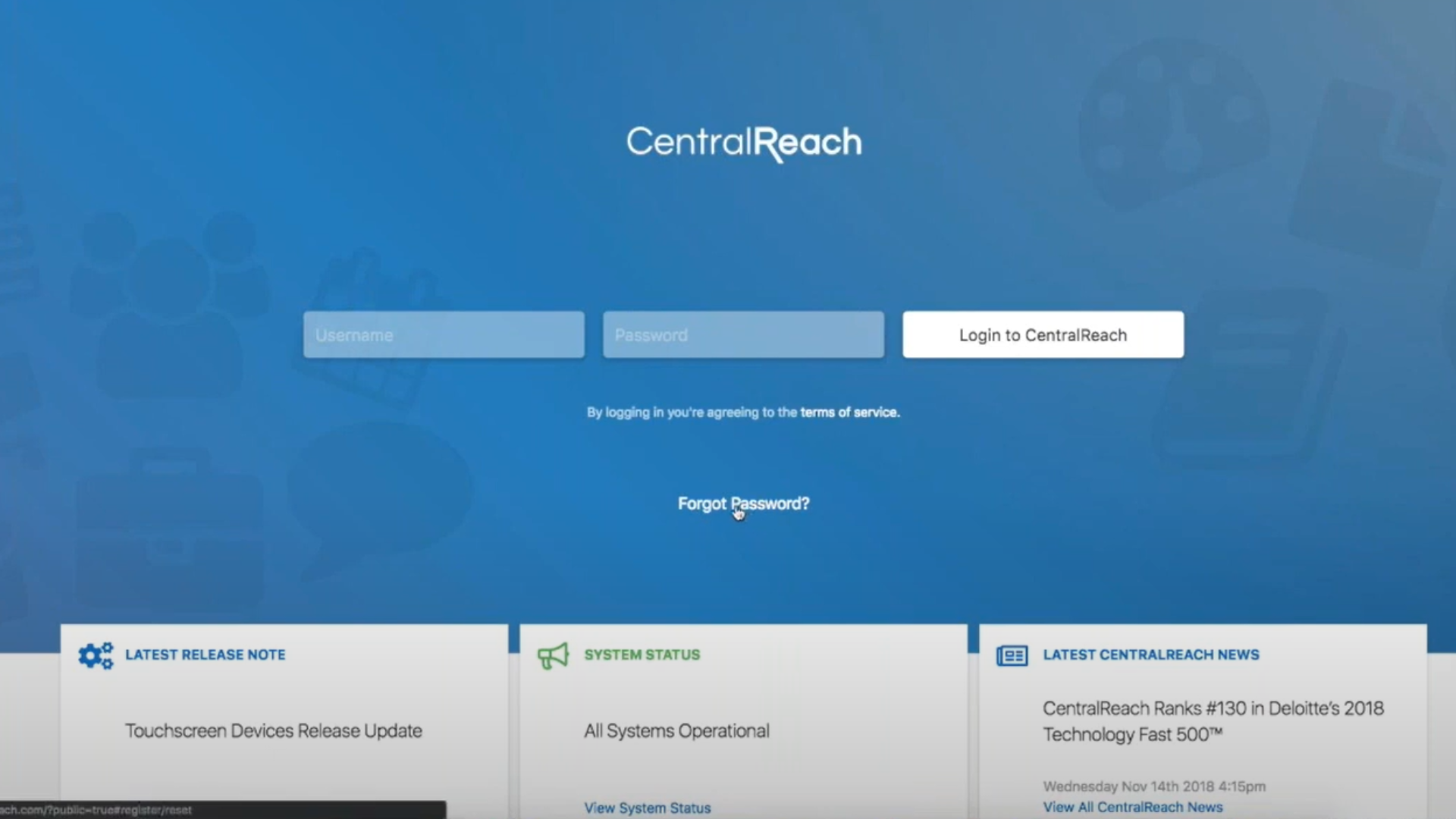
Task: Open the View All CentralReach News link
Action: (x=1133, y=808)
